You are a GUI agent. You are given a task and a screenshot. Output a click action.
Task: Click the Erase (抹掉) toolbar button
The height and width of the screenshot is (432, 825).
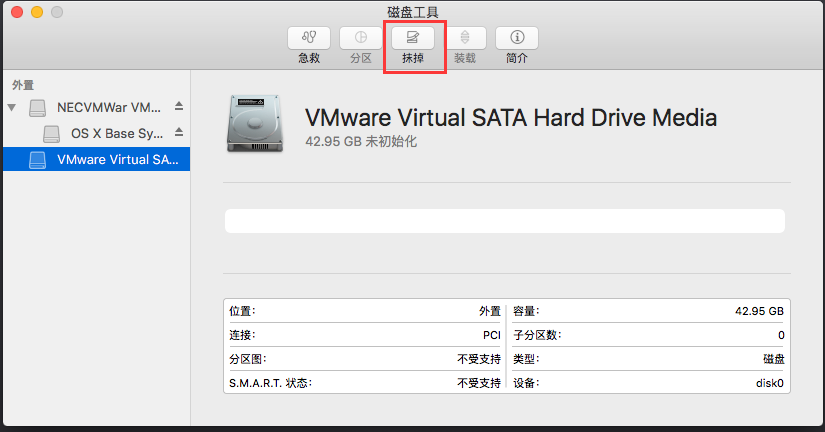tap(412, 38)
